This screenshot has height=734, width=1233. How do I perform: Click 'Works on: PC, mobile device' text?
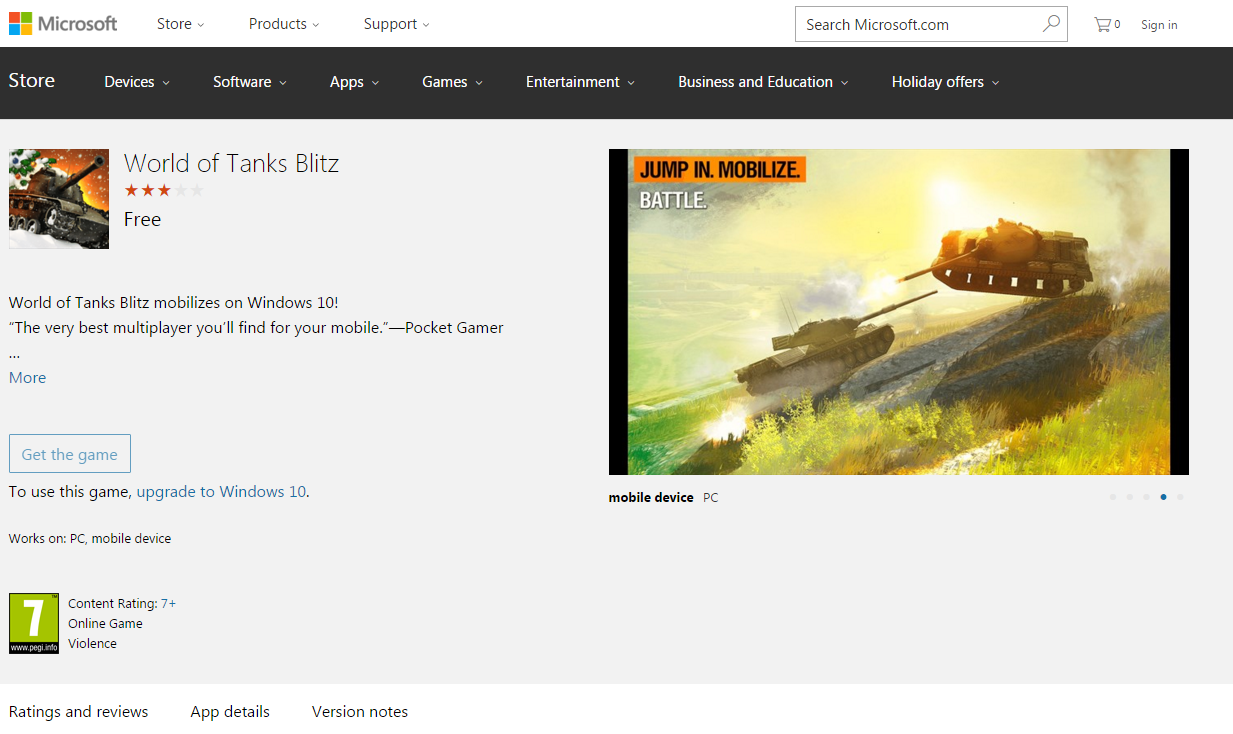[x=90, y=538]
